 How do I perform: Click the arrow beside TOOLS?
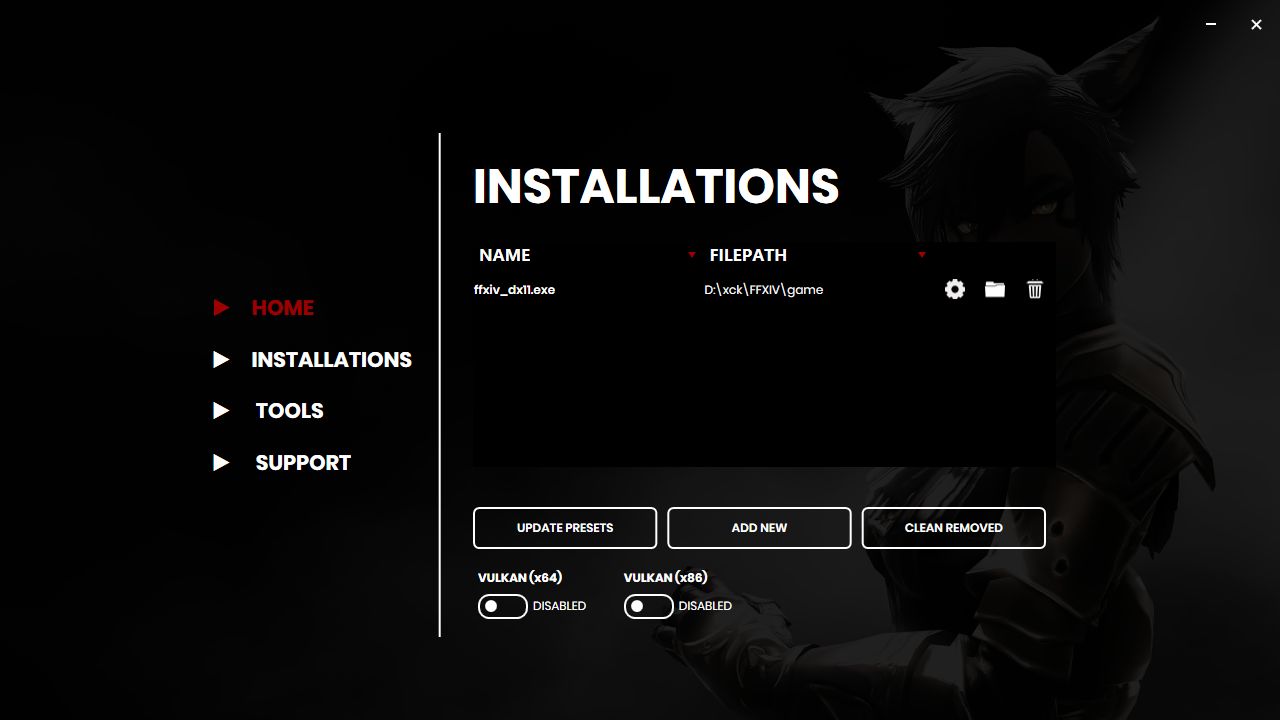tap(222, 410)
